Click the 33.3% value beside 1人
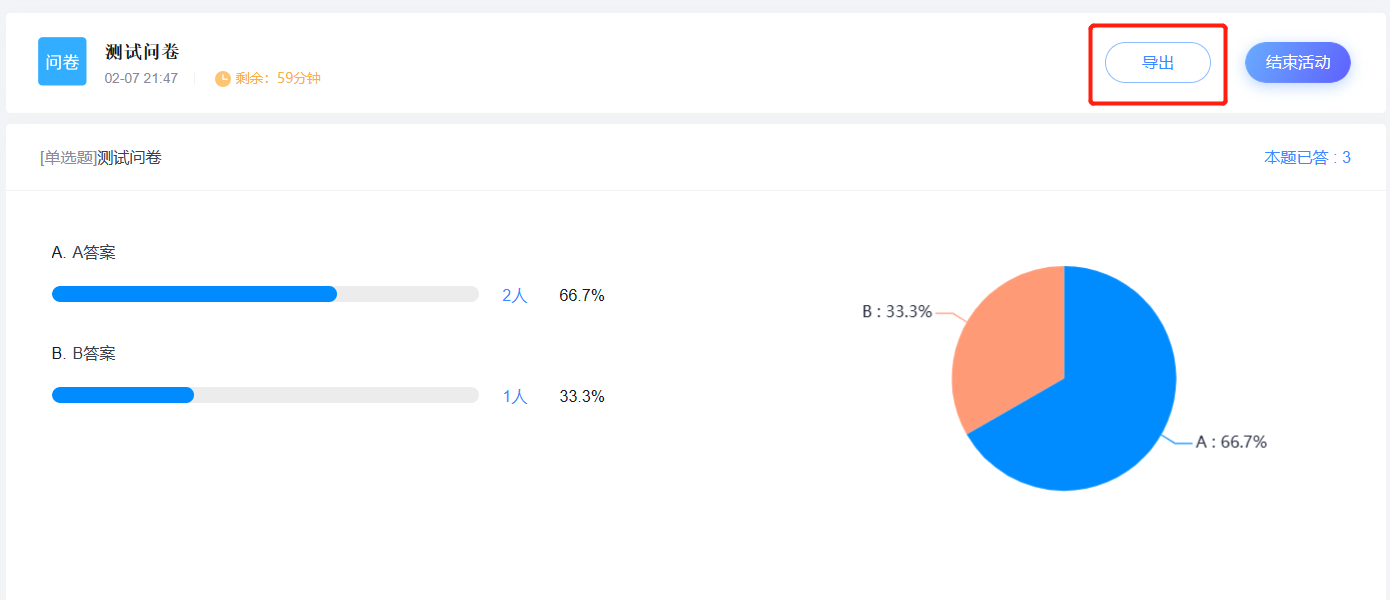Image resolution: width=1390 pixels, height=600 pixels. tap(581, 397)
